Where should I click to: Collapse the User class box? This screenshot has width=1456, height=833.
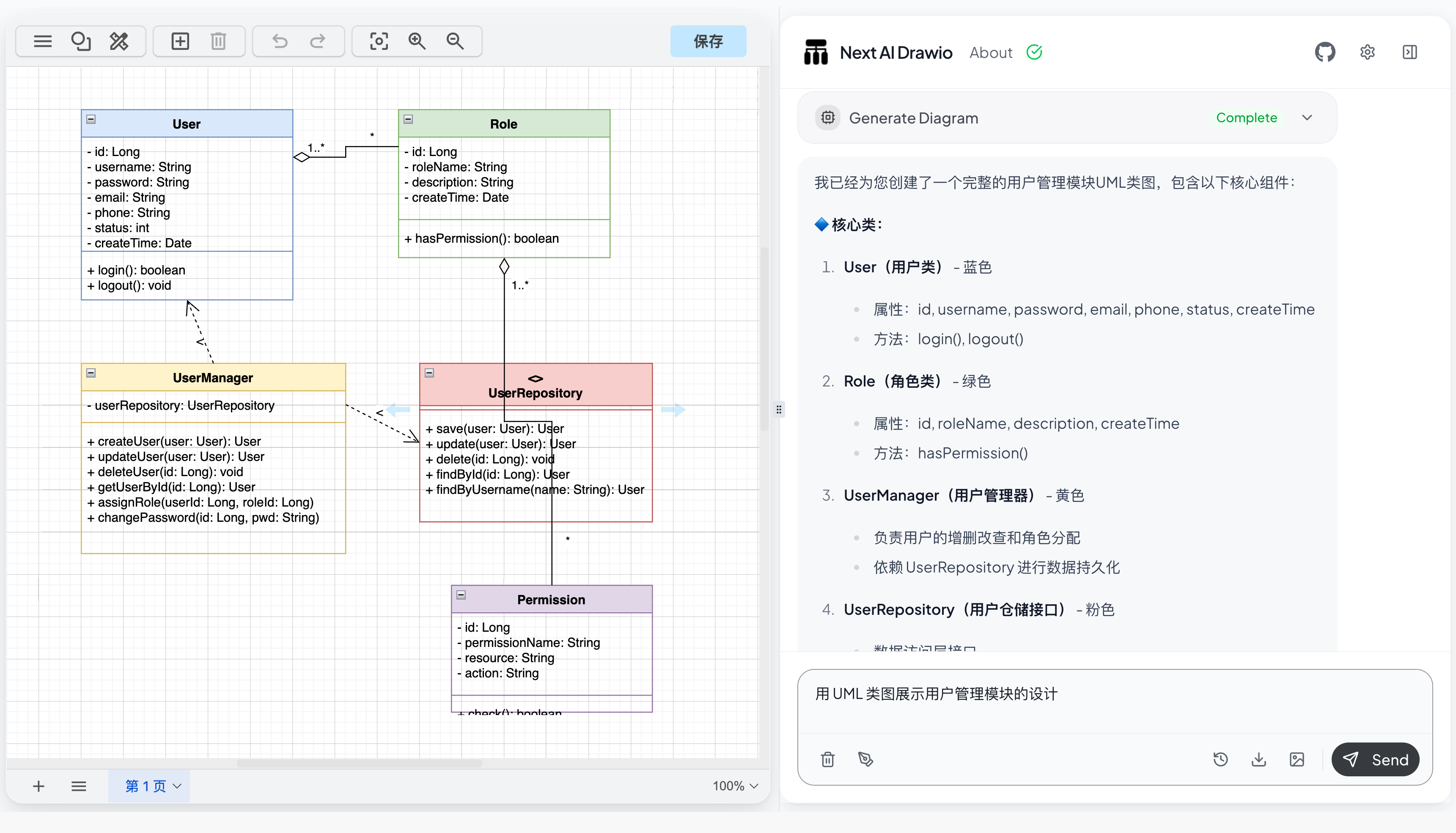click(x=91, y=119)
